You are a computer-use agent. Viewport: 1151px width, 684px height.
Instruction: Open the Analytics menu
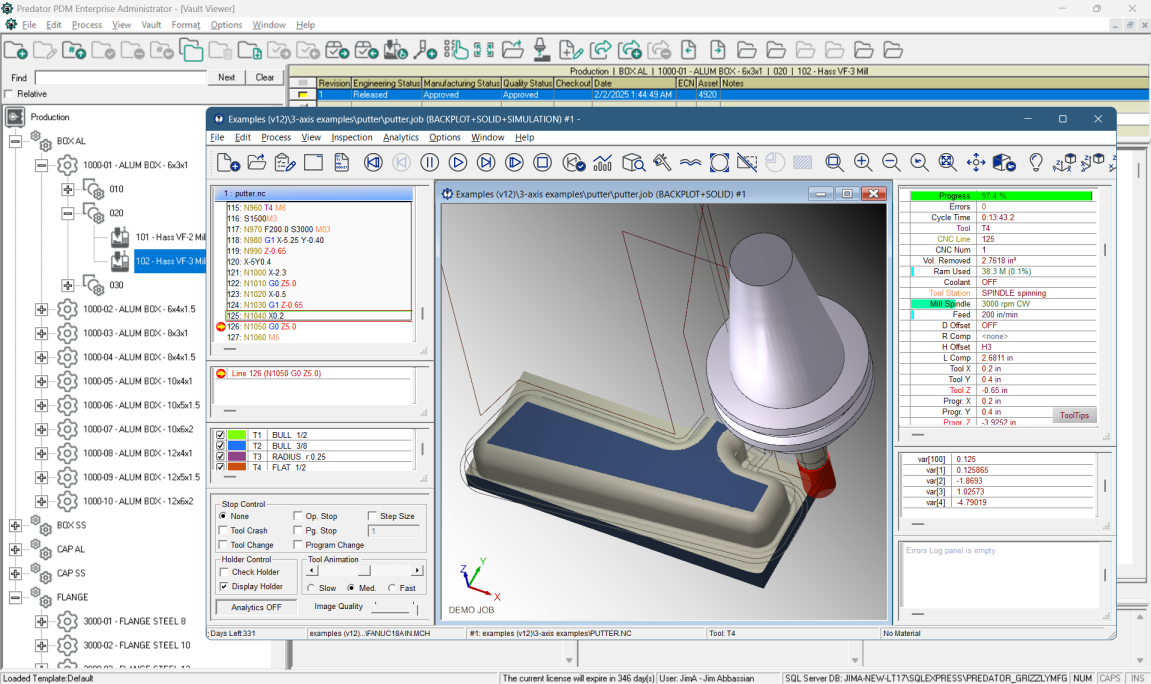400,137
